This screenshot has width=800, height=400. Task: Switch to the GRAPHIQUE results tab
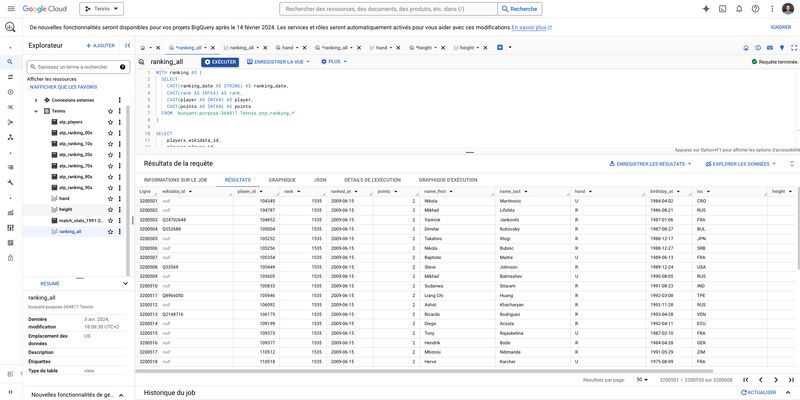282,179
